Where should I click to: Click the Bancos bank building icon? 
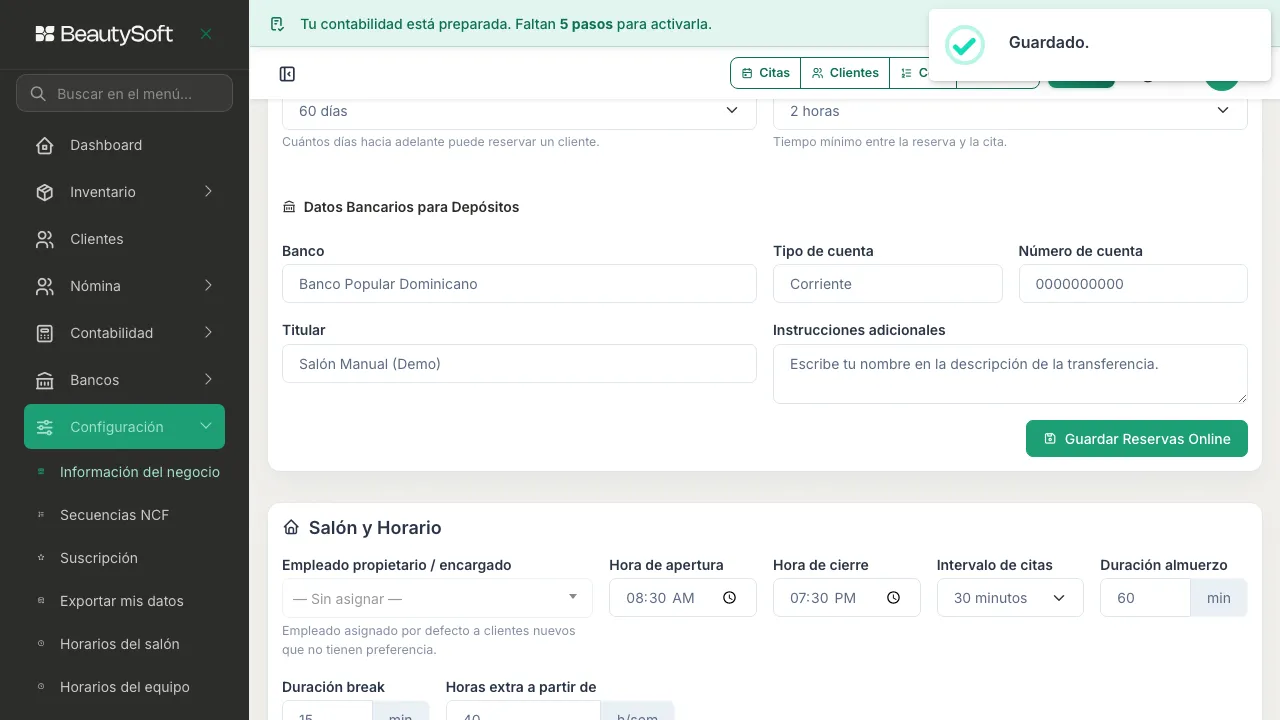point(45,380)
